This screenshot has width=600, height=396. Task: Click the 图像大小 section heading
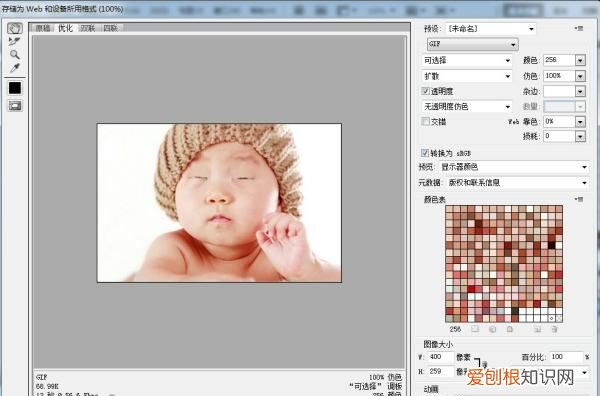tap(438, 344)
